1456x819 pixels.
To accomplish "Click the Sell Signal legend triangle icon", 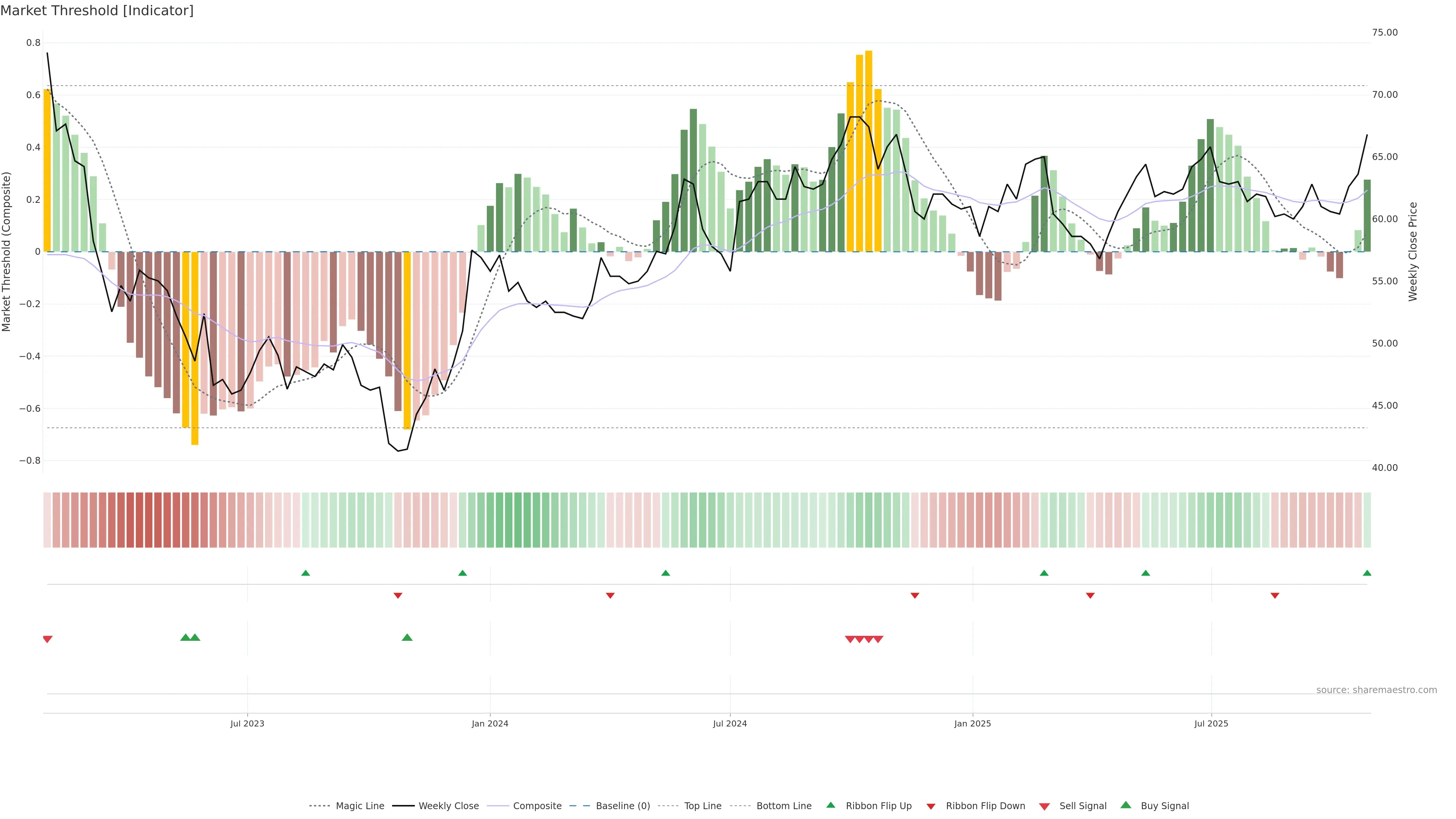I will click(1045, 806).
